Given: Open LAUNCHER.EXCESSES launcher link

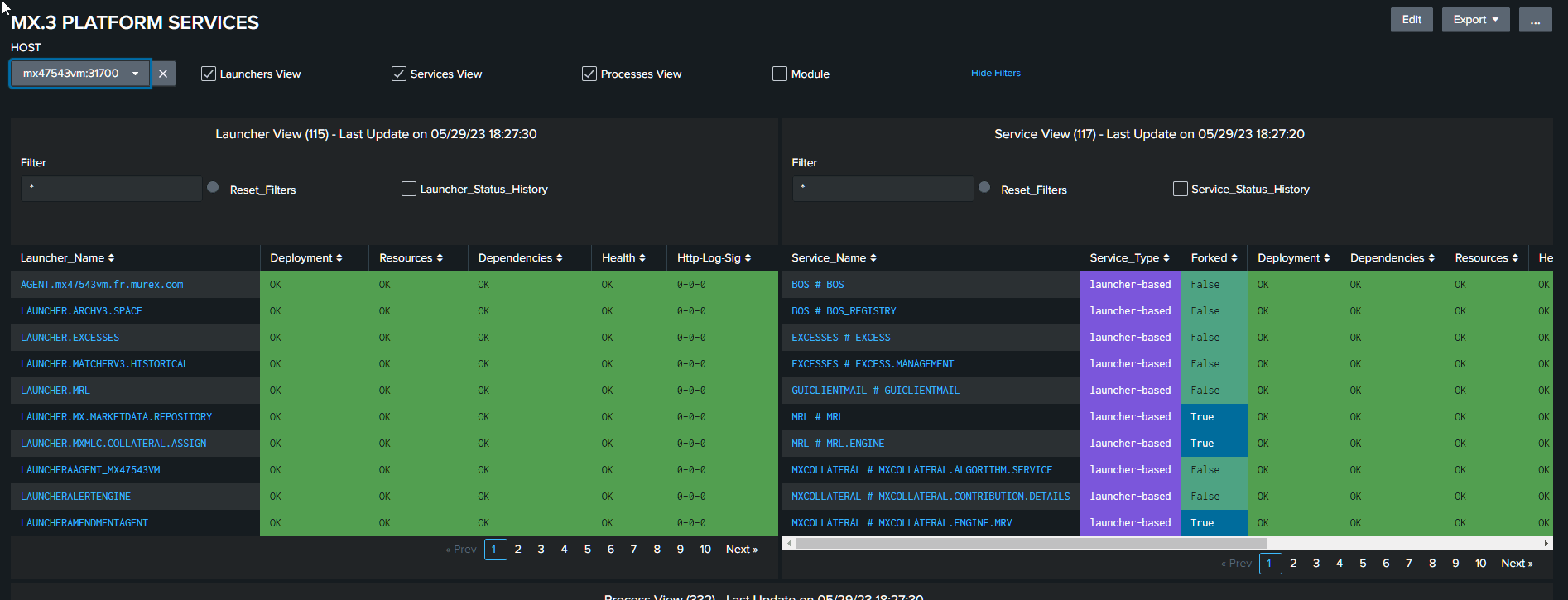Looking at the screenshot, I should (70, 337).
